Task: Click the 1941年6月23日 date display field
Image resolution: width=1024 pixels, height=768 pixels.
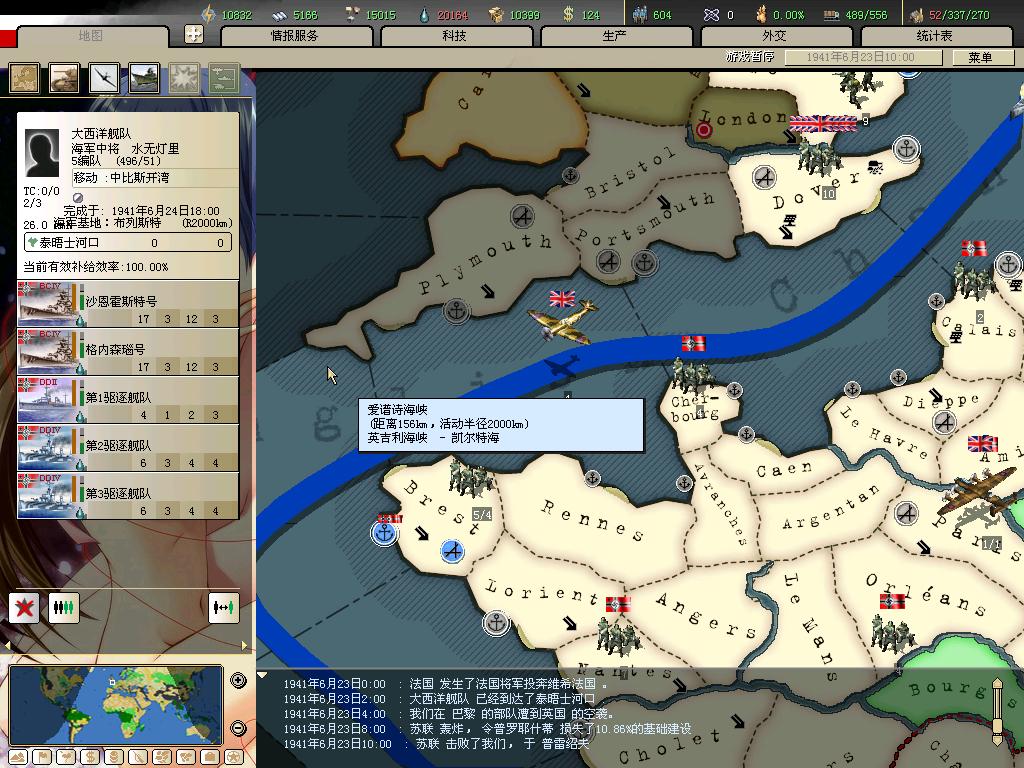Action: tap(863, 57)
